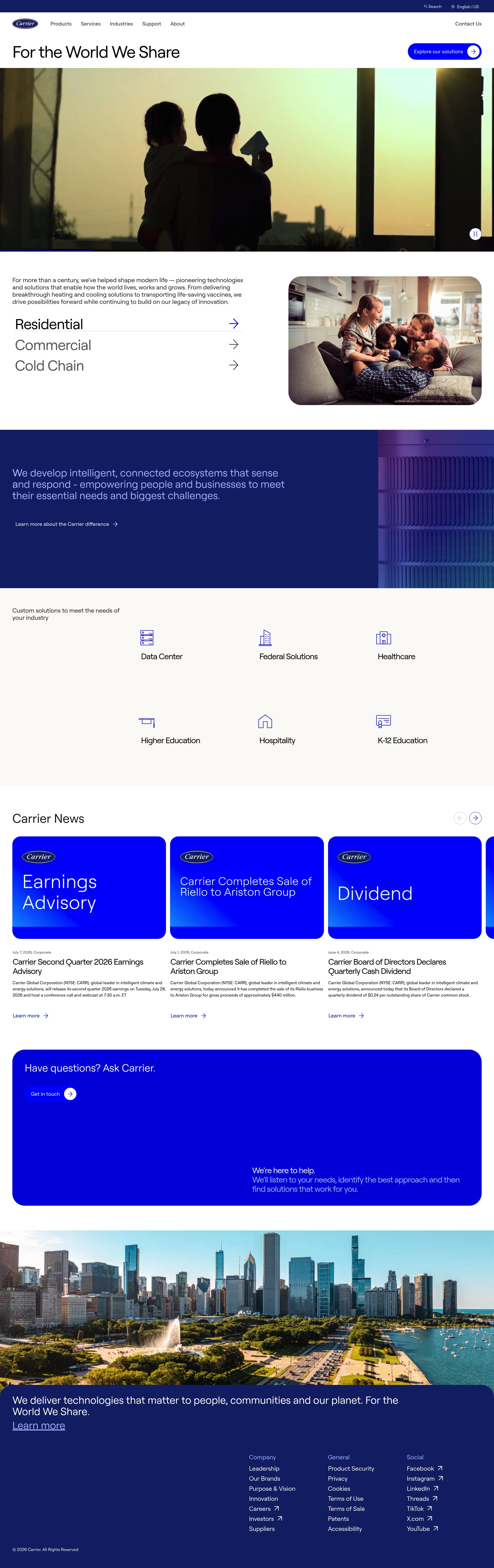The width and height of the screenshot is (494, 1568).
Task: Click the TikTok external link arrow icon
Action: (x=429, y=1508)
